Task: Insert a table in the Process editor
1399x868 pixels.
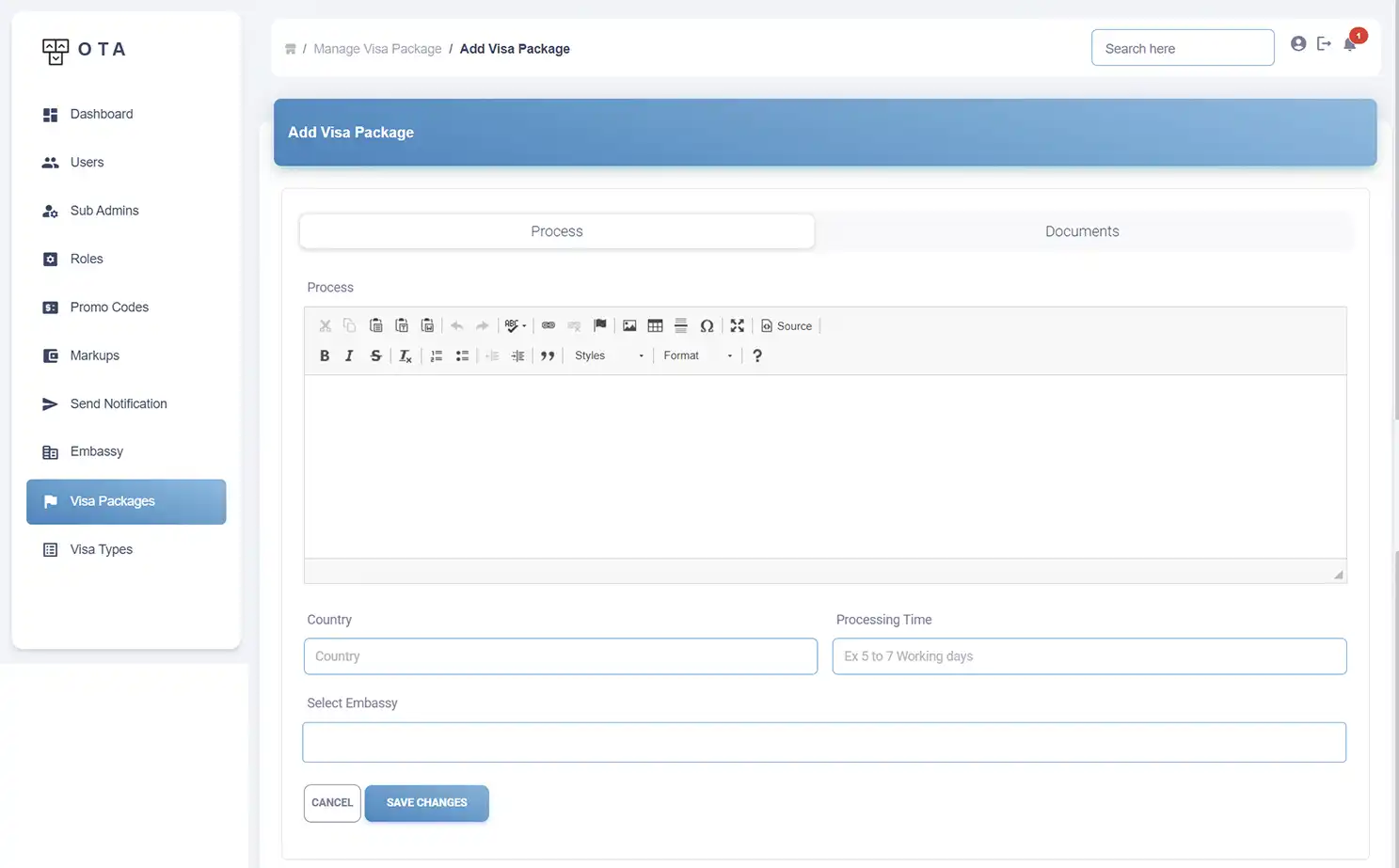Action: pos(655,325)
